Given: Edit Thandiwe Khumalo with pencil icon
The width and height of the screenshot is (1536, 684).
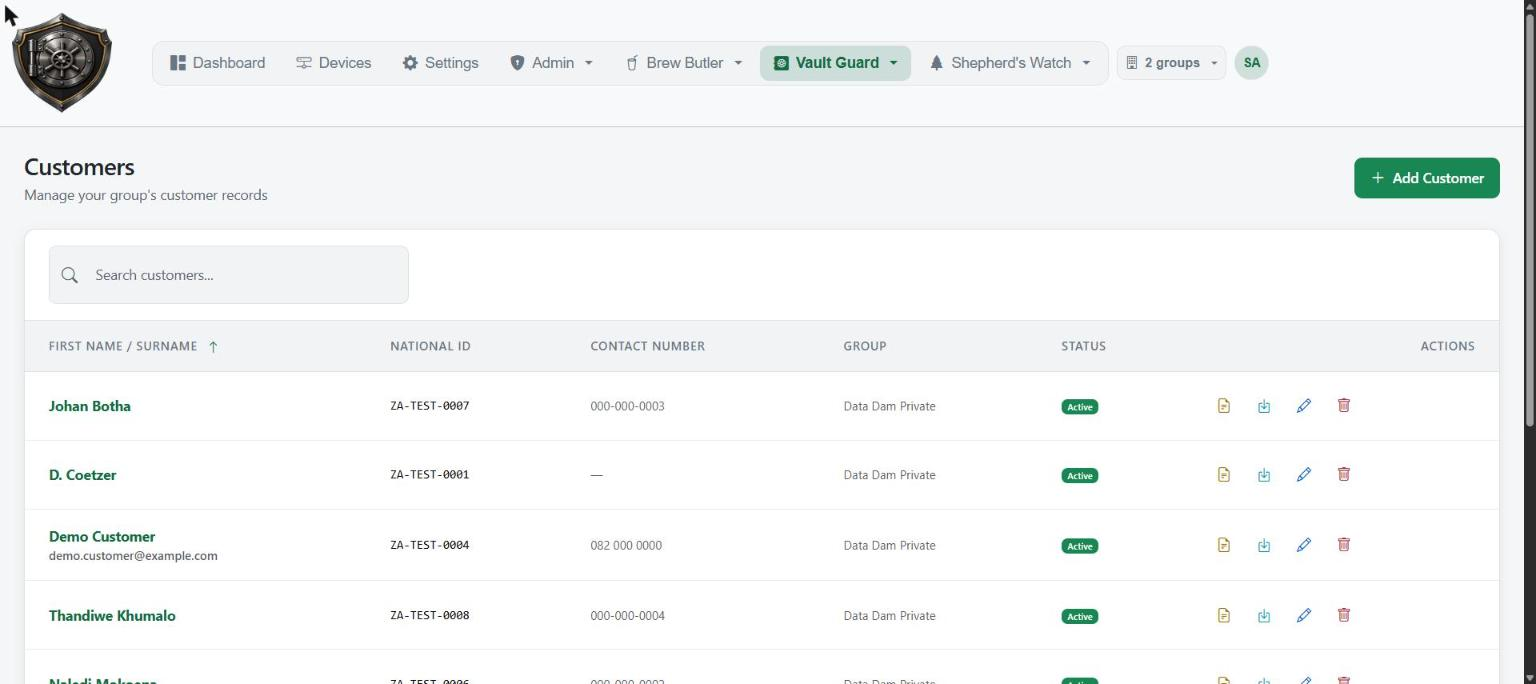Looking at the screenshot, I should click(x=1304, y=616).
